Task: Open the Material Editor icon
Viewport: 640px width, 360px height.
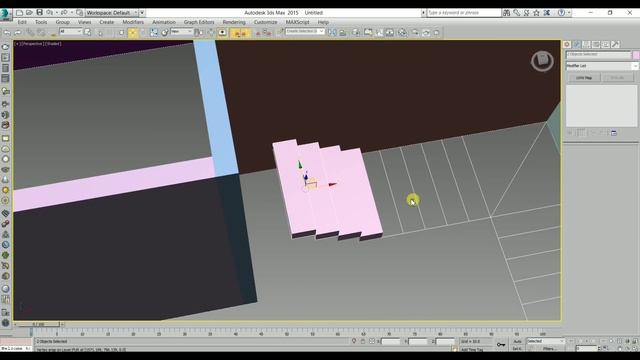Action: 402,32
